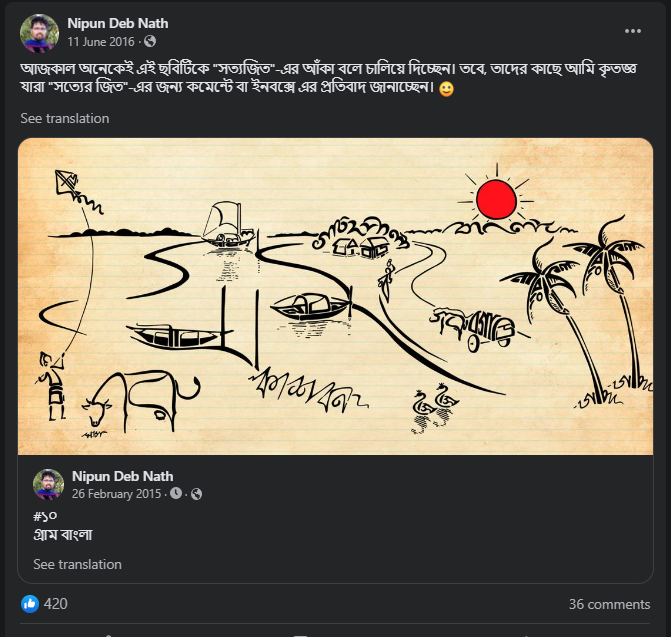
Task: Click the blue Like reaction icon
Action: coord(30,604)
